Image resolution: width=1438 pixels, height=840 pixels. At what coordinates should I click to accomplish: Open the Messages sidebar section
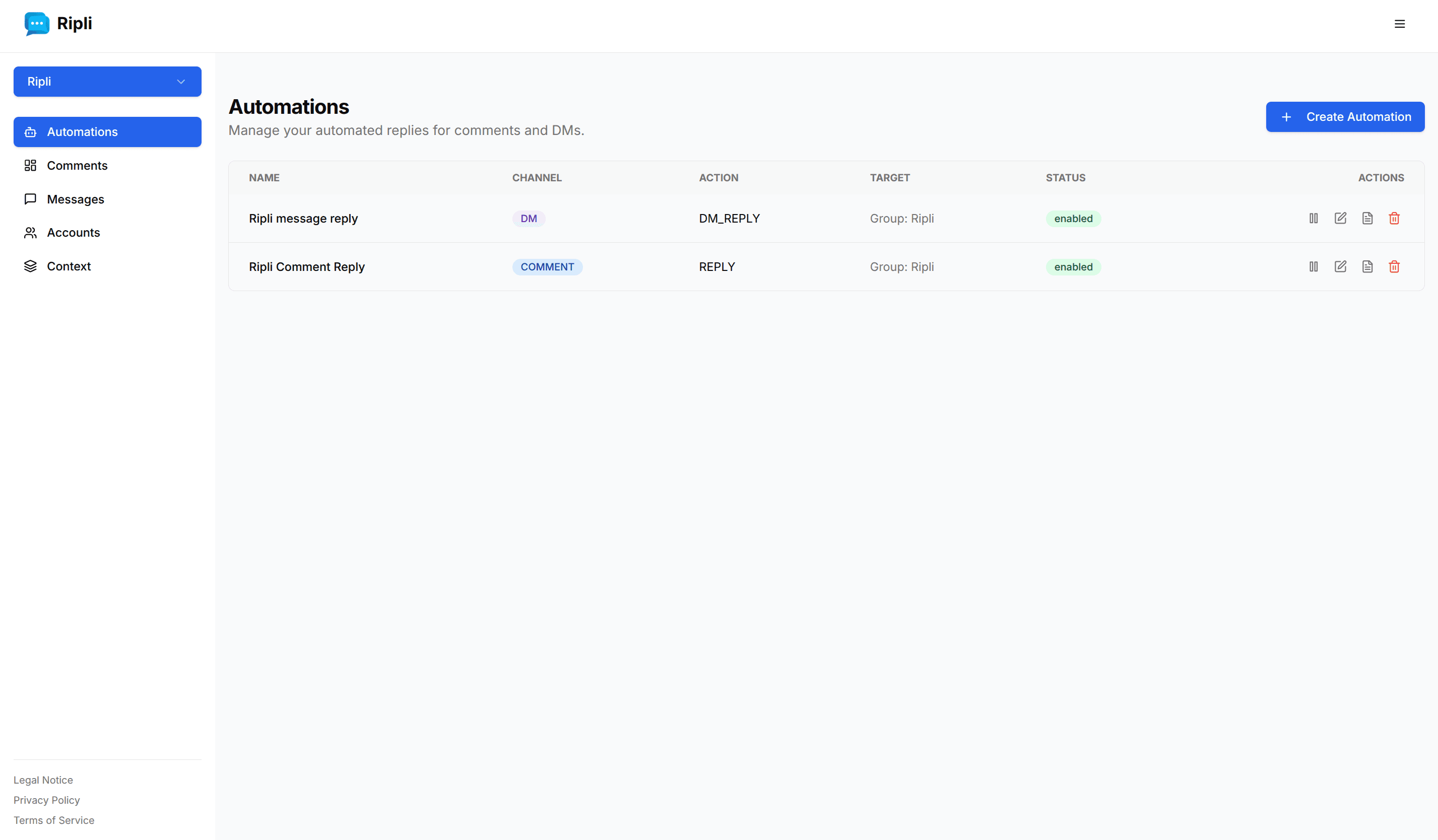tap(75, 199)
